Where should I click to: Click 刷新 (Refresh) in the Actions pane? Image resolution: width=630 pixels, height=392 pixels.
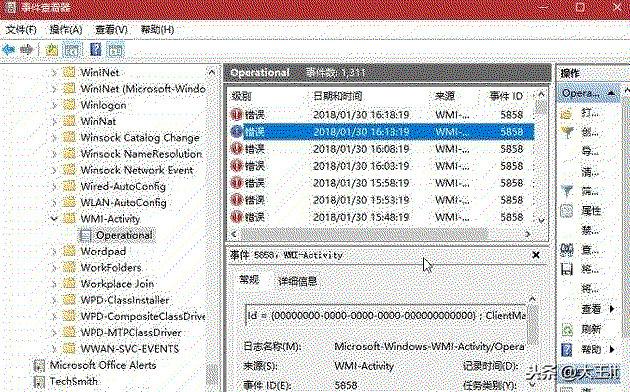click(591, 329)
